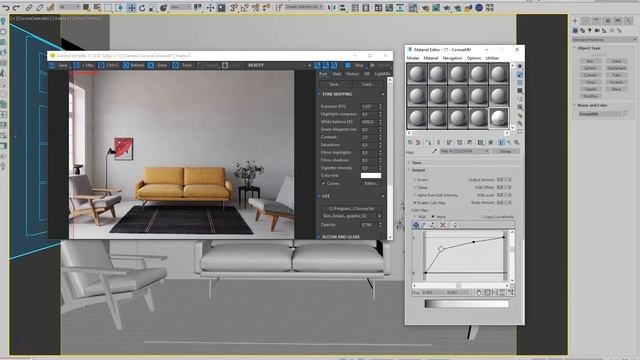Image resolution: width=640 pixels, height=360 pixels.
Task: Click the White balance value field
Action: [x=369, y=122]
